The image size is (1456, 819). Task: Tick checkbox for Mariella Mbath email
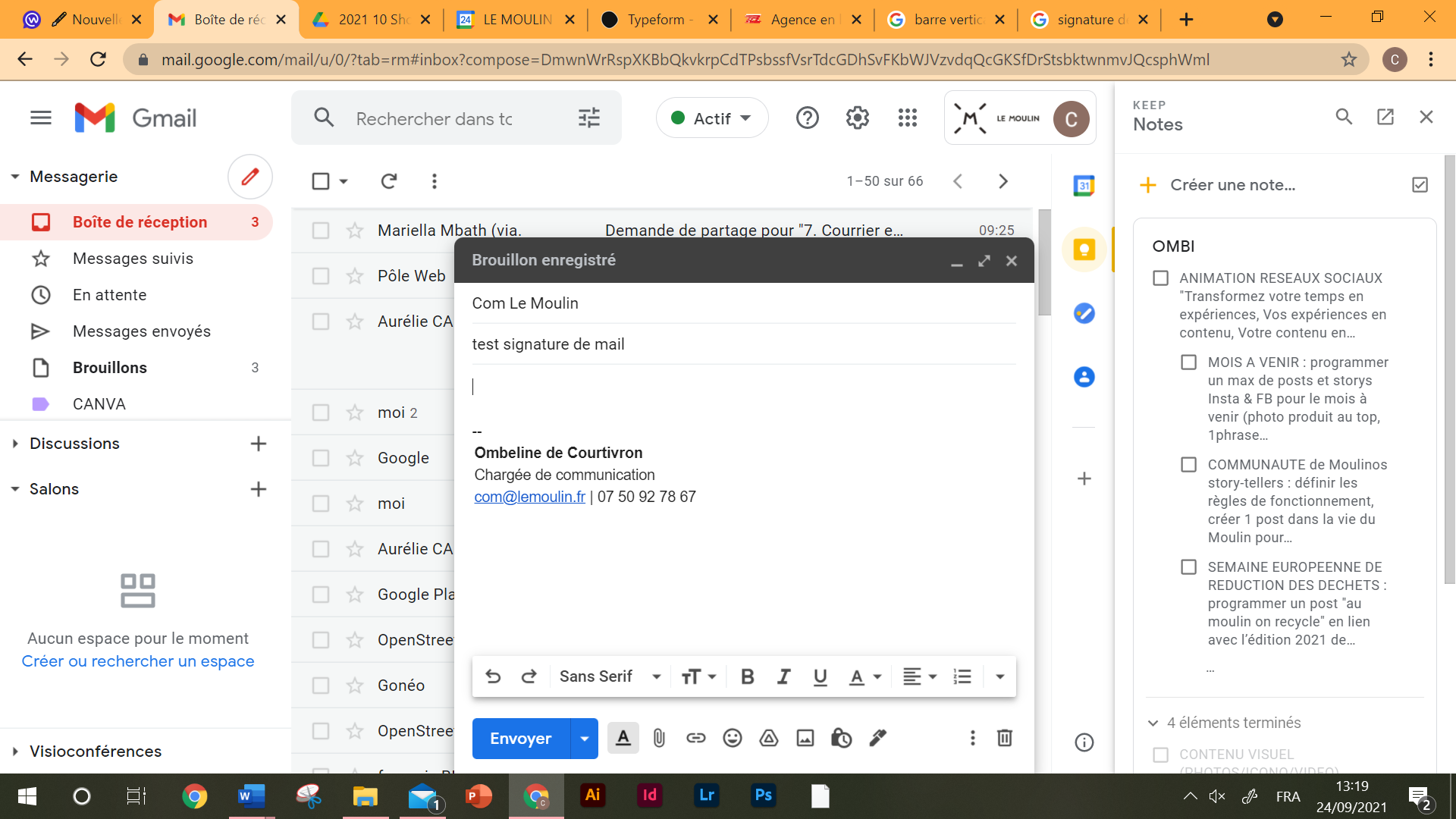(321, 231)
